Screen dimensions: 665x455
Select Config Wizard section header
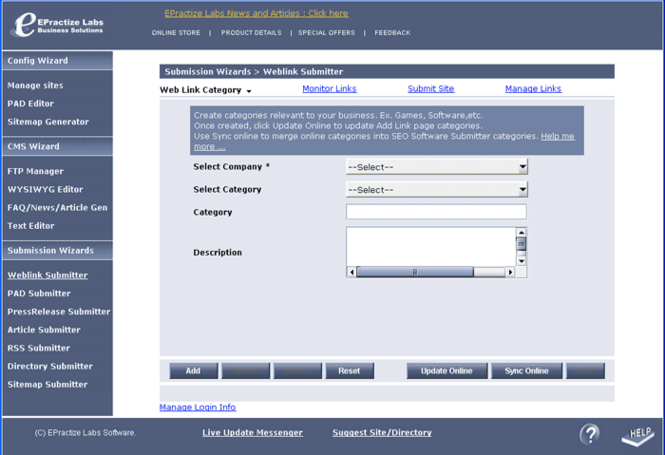58,61
